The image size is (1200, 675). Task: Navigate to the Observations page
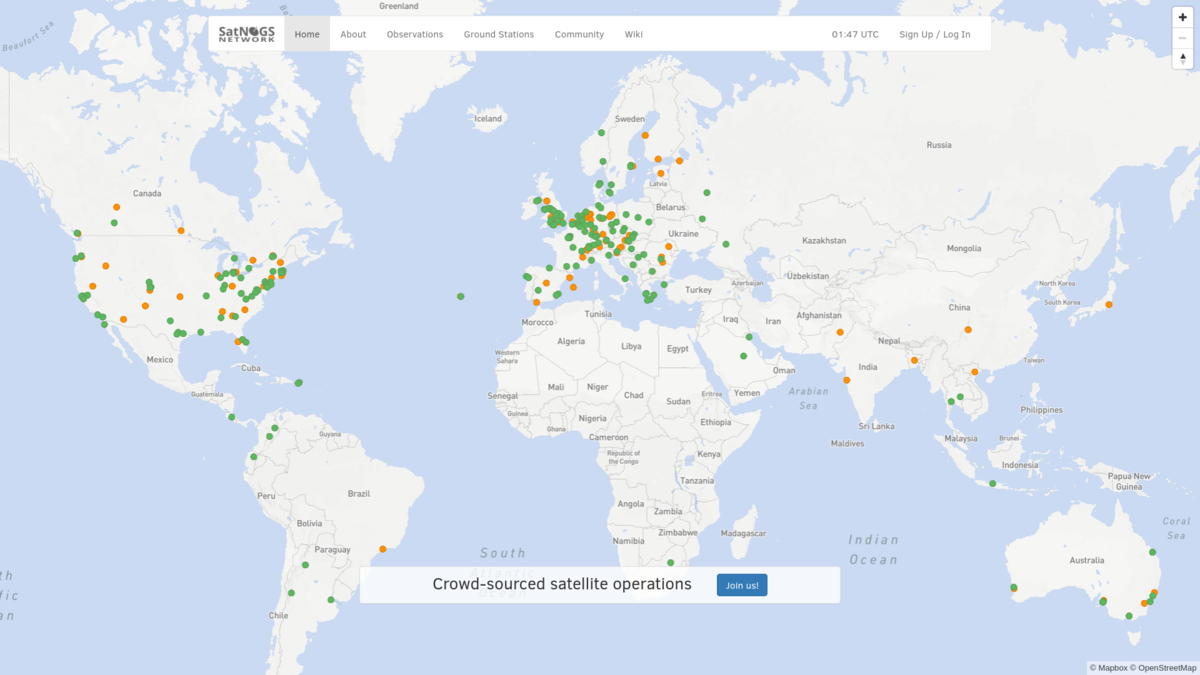(415, 33)
